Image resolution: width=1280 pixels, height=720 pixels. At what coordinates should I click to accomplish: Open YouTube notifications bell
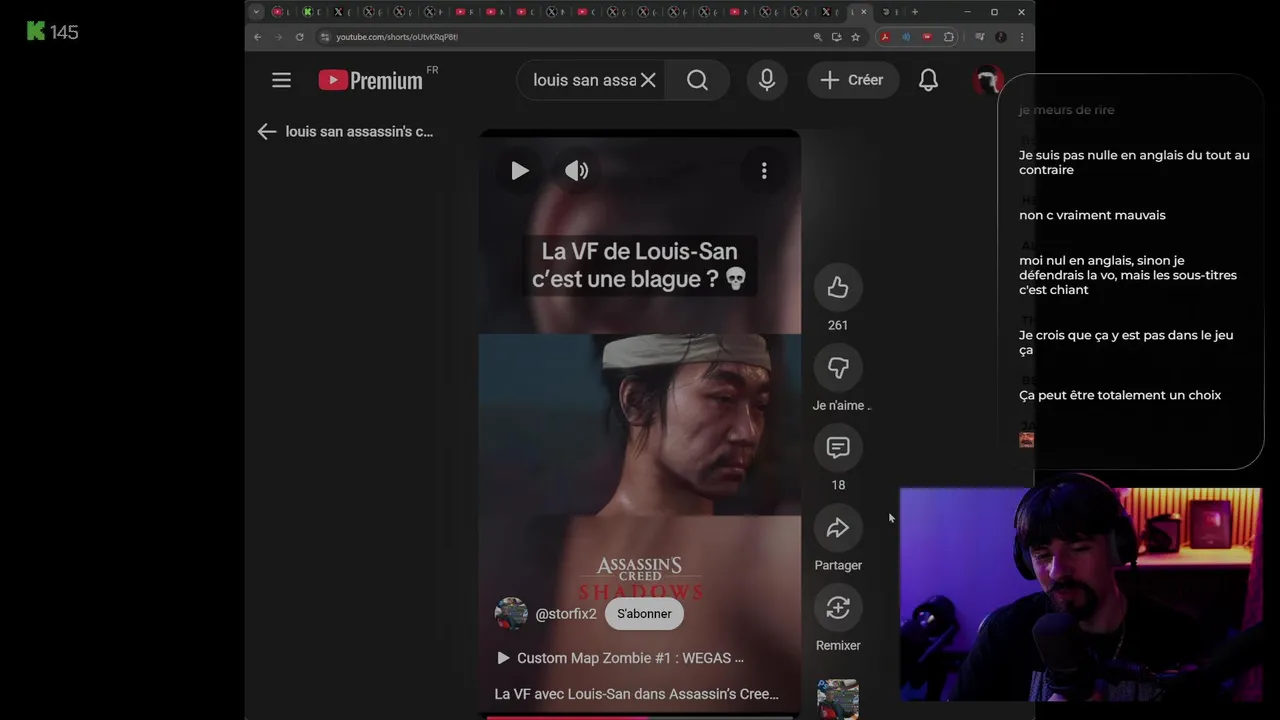coord(929,80)
